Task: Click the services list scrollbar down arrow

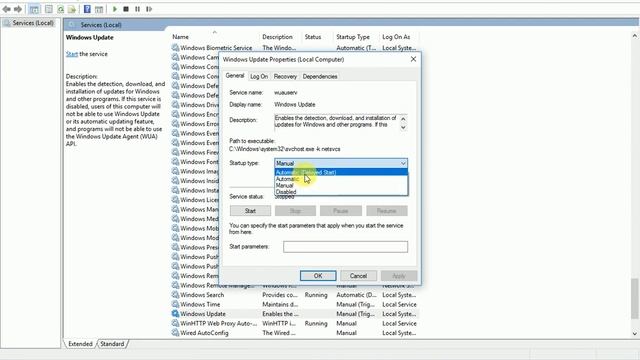Action: 634,333
